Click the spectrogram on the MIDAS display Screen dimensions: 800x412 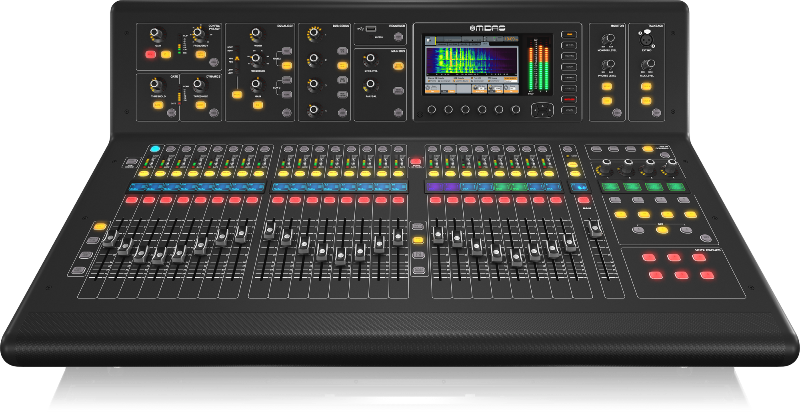click(x=472, y=61)
